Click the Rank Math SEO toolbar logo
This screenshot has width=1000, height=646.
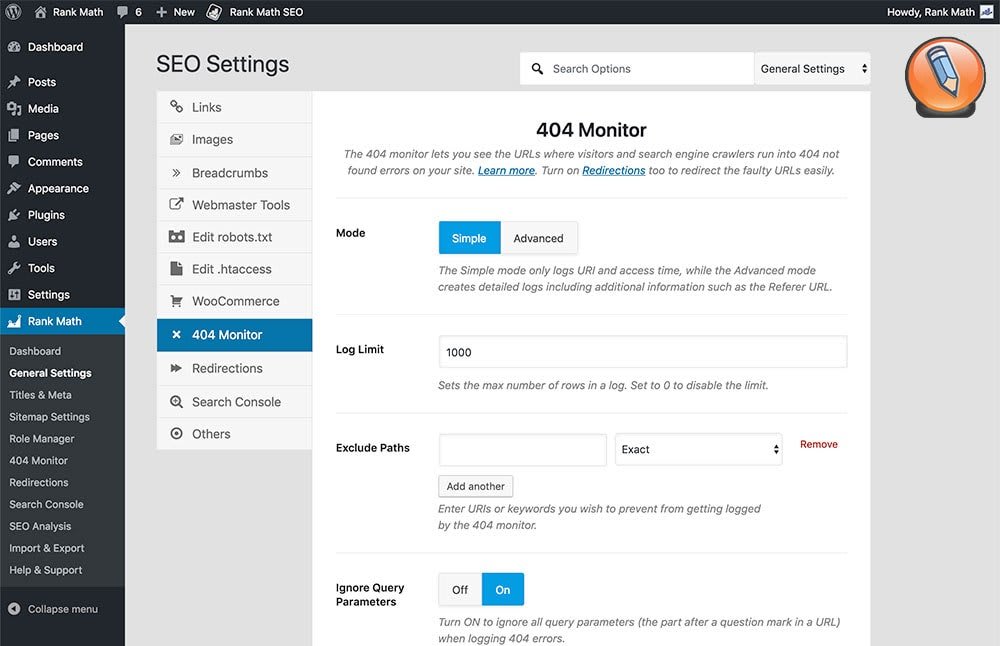point(214,12)
